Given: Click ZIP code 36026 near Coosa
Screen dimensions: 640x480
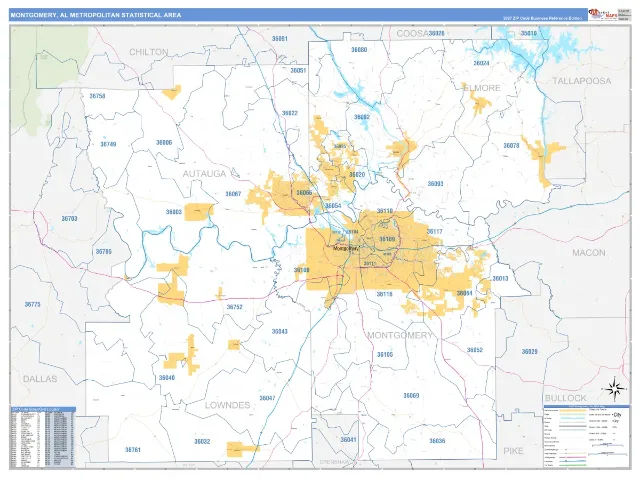Looking at the screenshot, I should 437,33.
